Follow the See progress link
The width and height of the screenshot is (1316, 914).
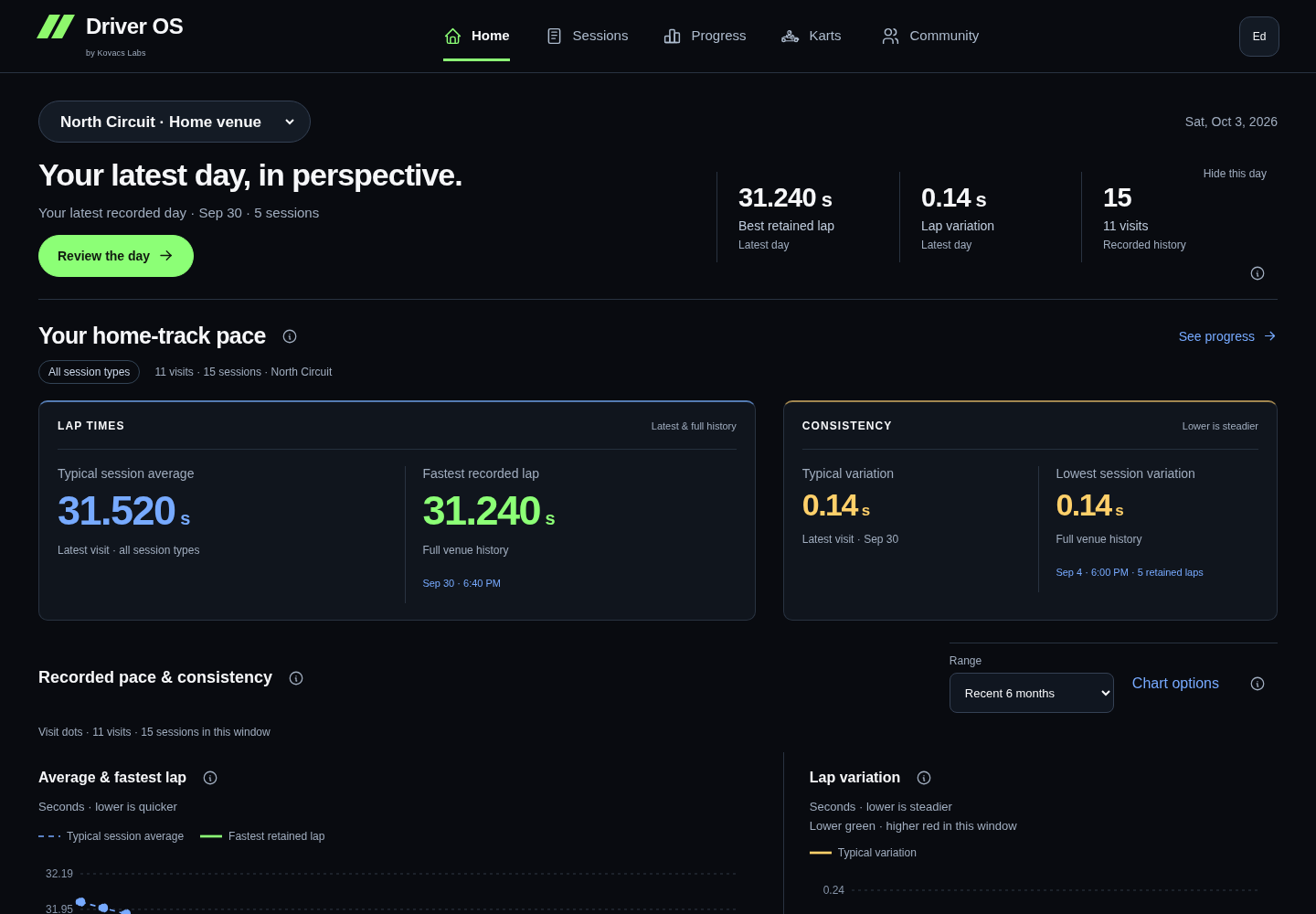click(x=1227, y=336)
